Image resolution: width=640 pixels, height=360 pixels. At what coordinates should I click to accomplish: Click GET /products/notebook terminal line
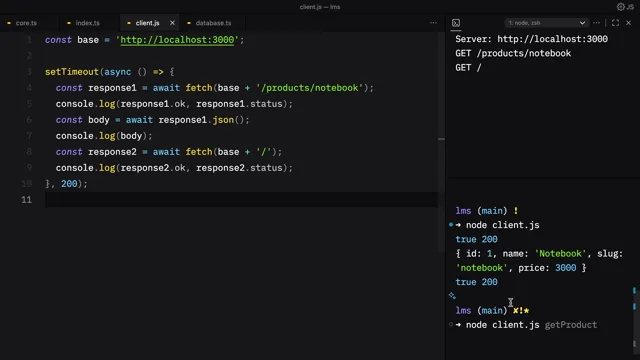coord(513,53)
